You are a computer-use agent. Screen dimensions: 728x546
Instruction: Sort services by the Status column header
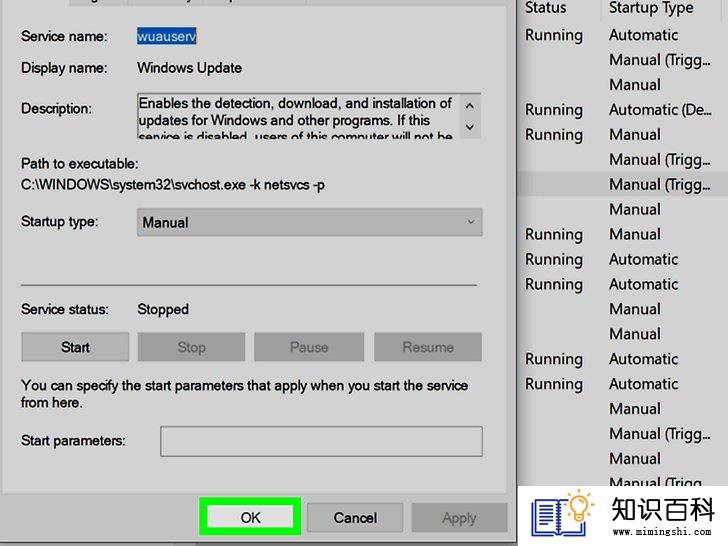[546, 8]
